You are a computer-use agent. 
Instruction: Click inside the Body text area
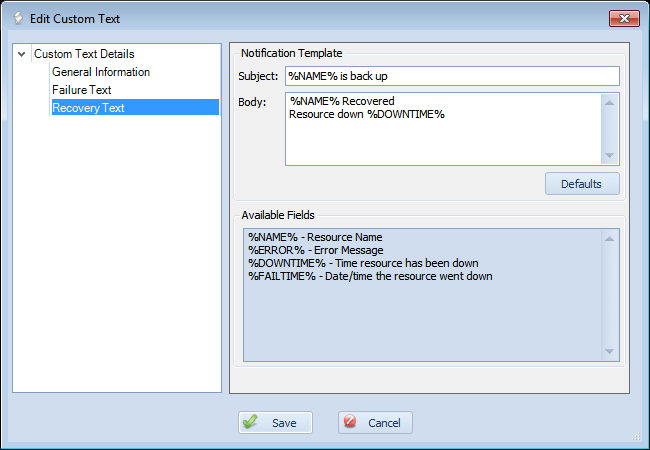[x=443, y=129]
